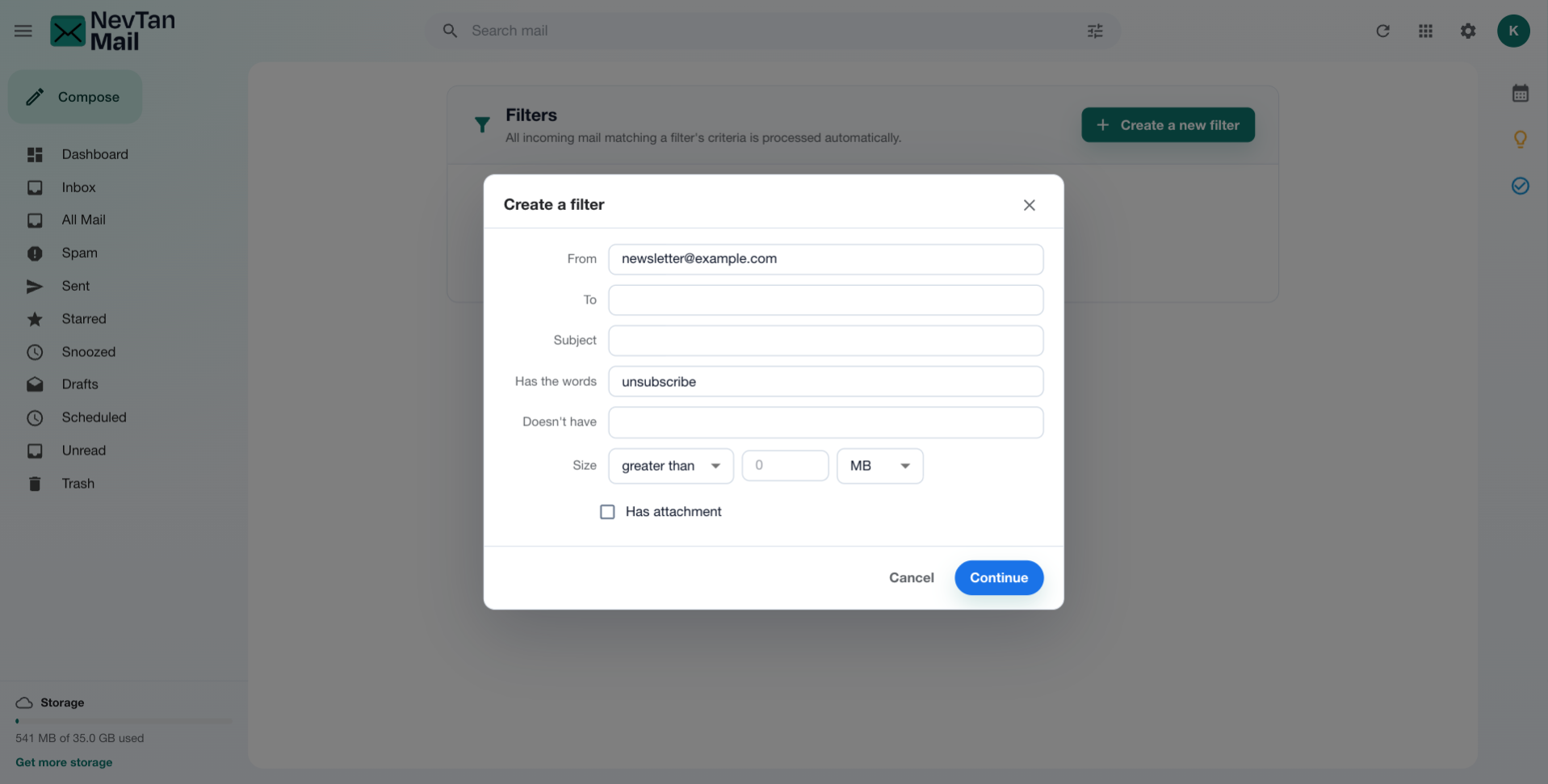Refresh mail with the reload icon
Screen dimensions: 1548x784
[1382, 31]
